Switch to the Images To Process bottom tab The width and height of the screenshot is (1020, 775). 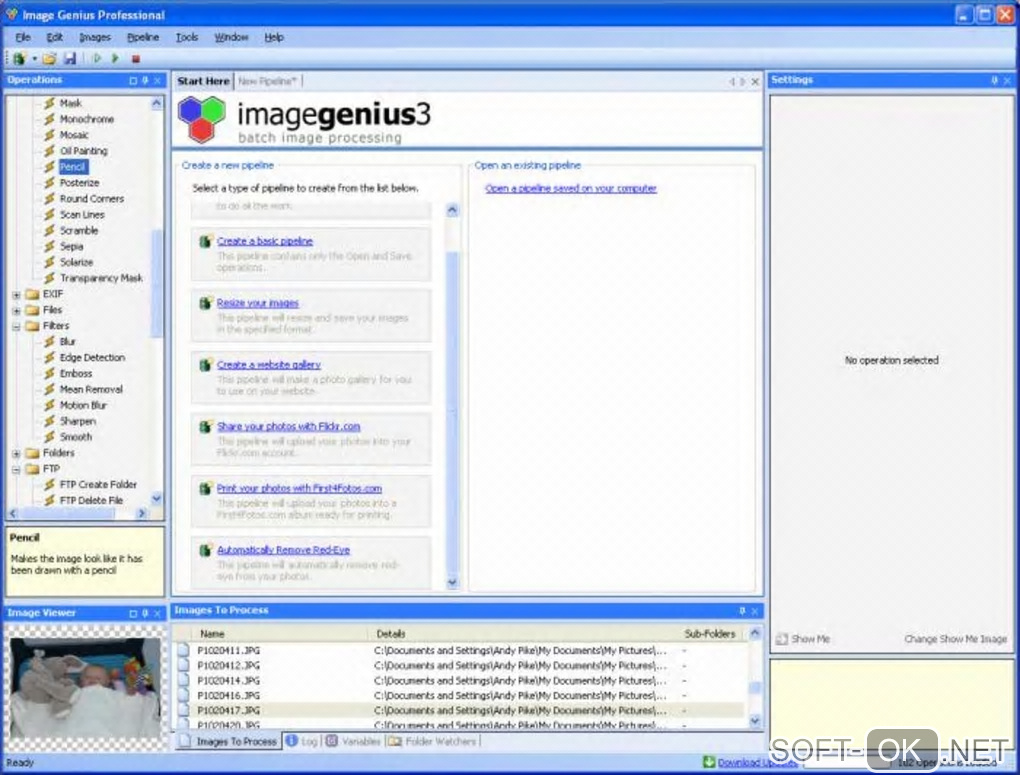(228, 741)
